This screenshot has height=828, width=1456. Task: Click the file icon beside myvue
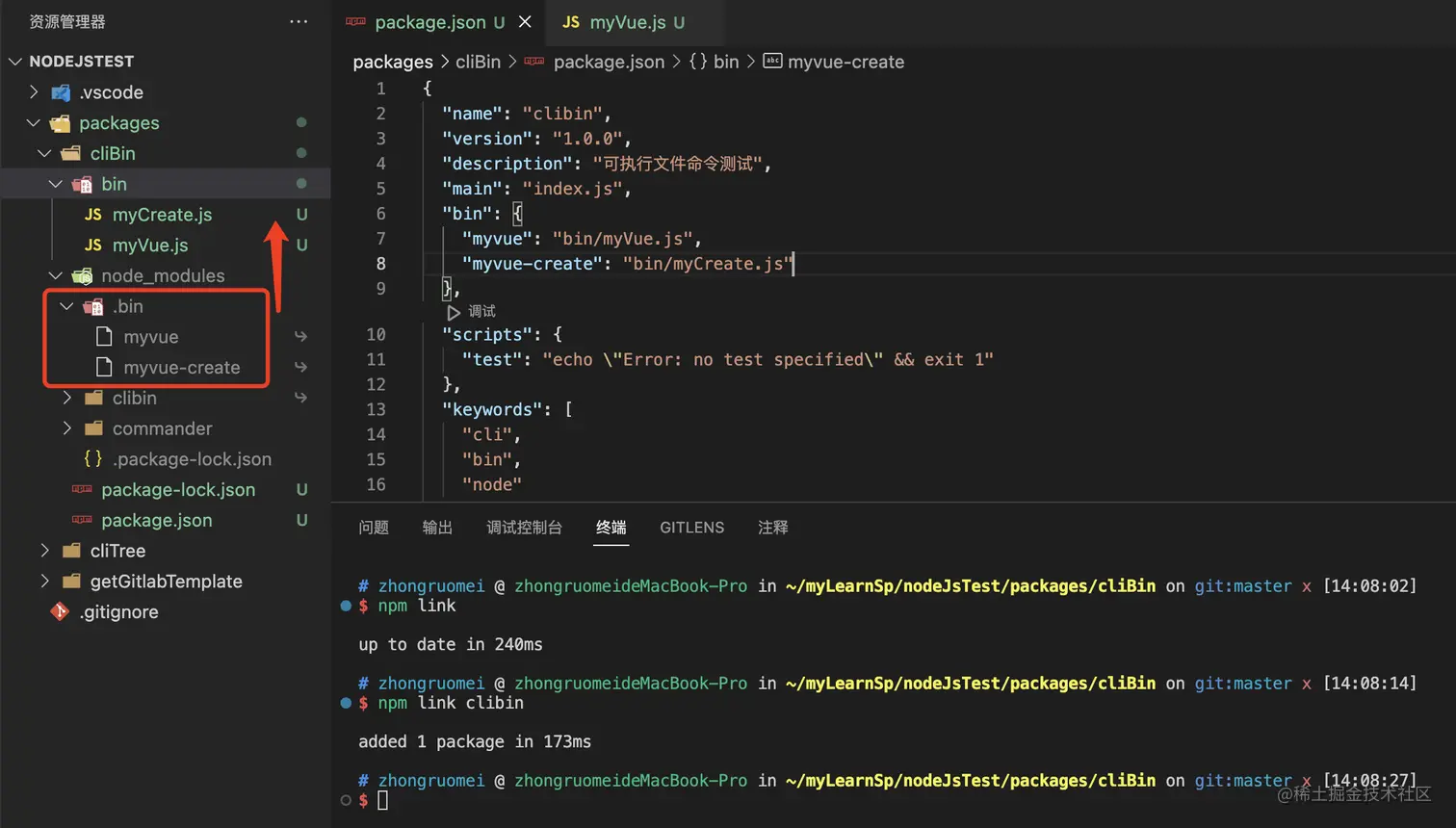(104, 336)
